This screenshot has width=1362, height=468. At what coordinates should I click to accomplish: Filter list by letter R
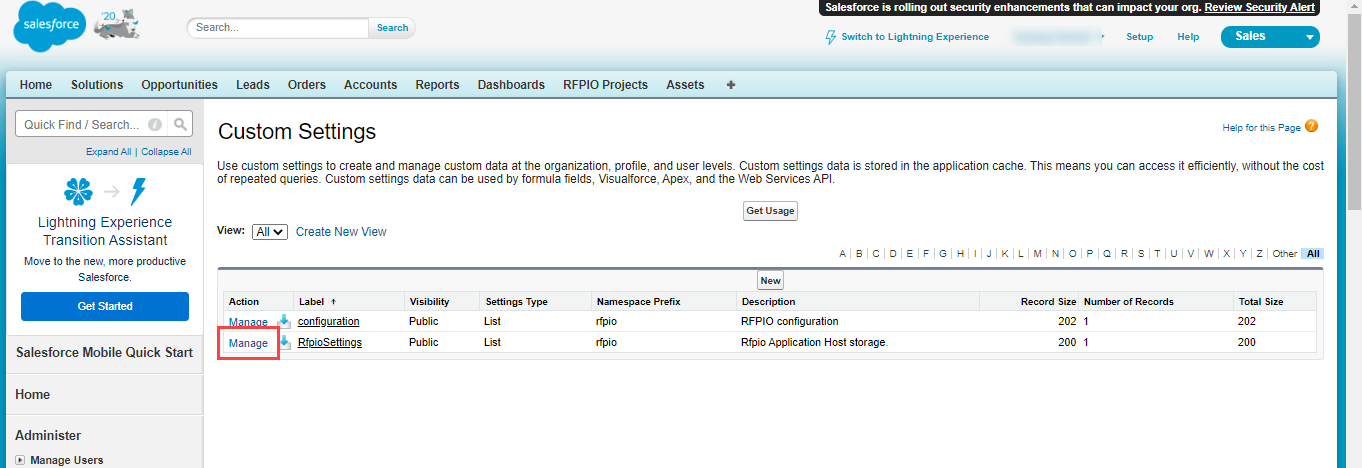point(1124,254)
